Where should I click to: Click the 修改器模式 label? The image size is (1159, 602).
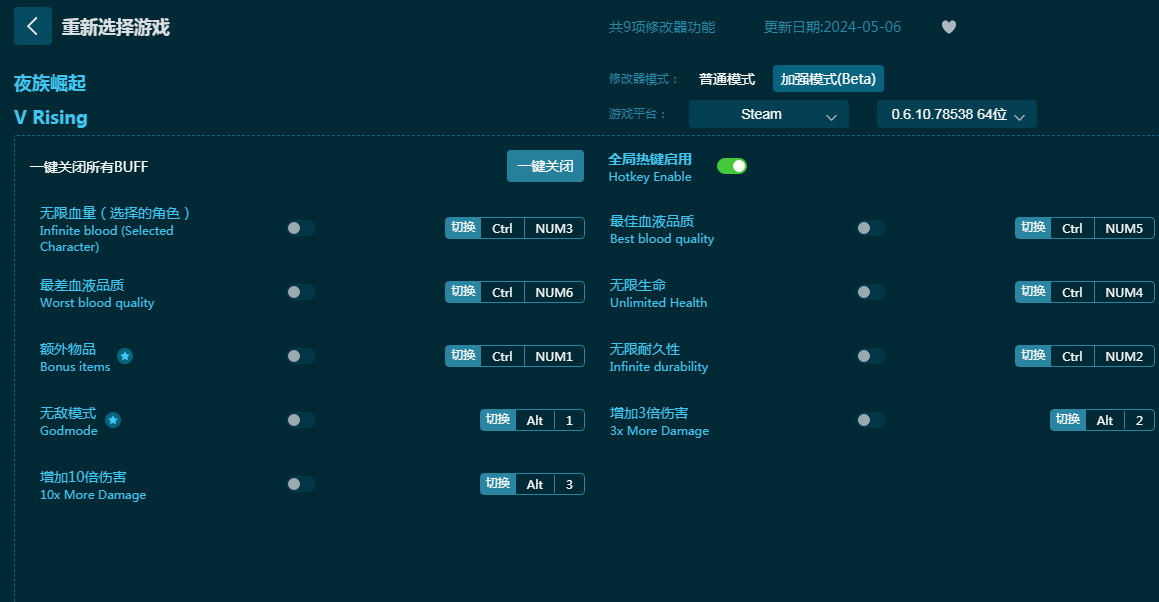(643, 79)
